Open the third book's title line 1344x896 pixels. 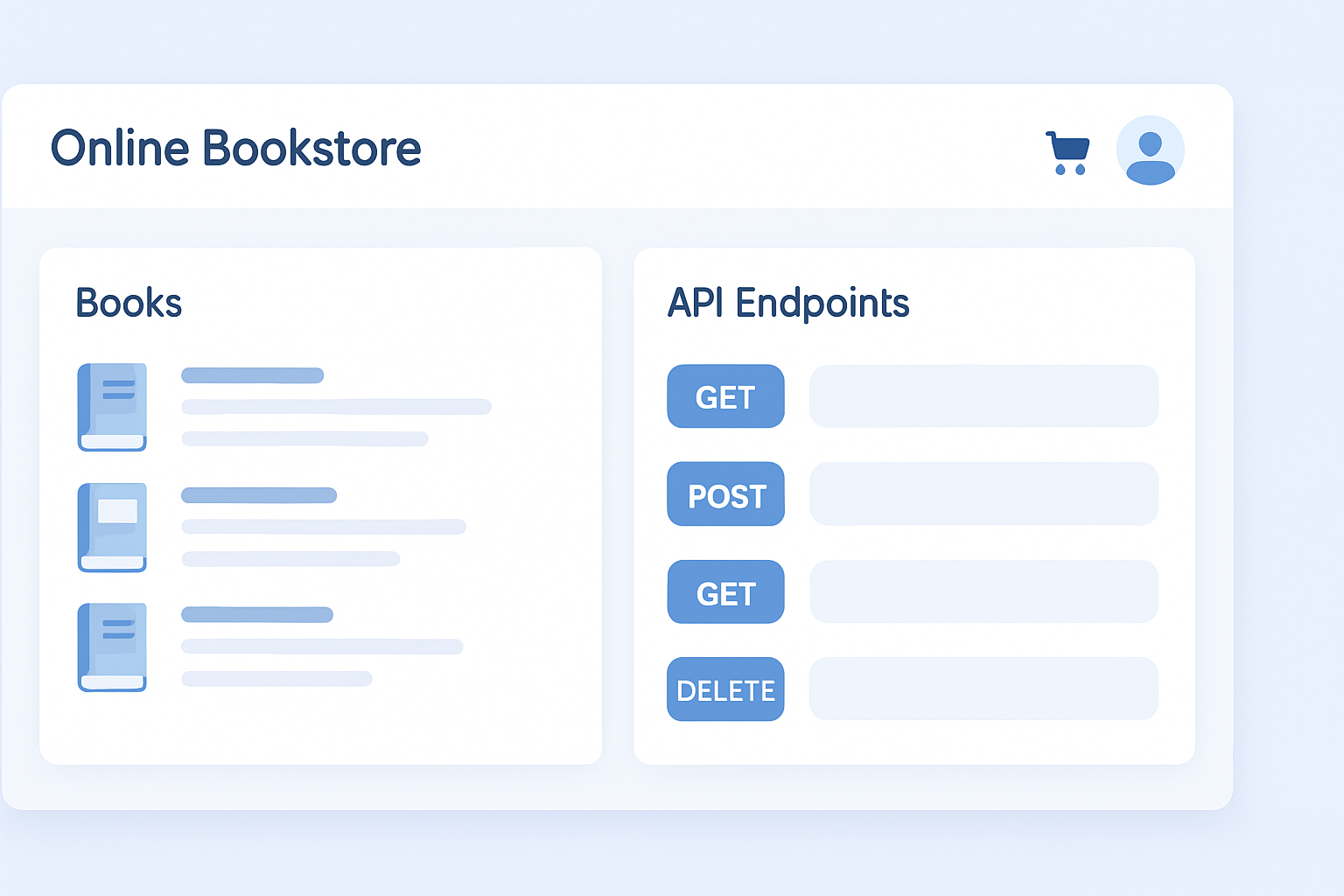256,614
